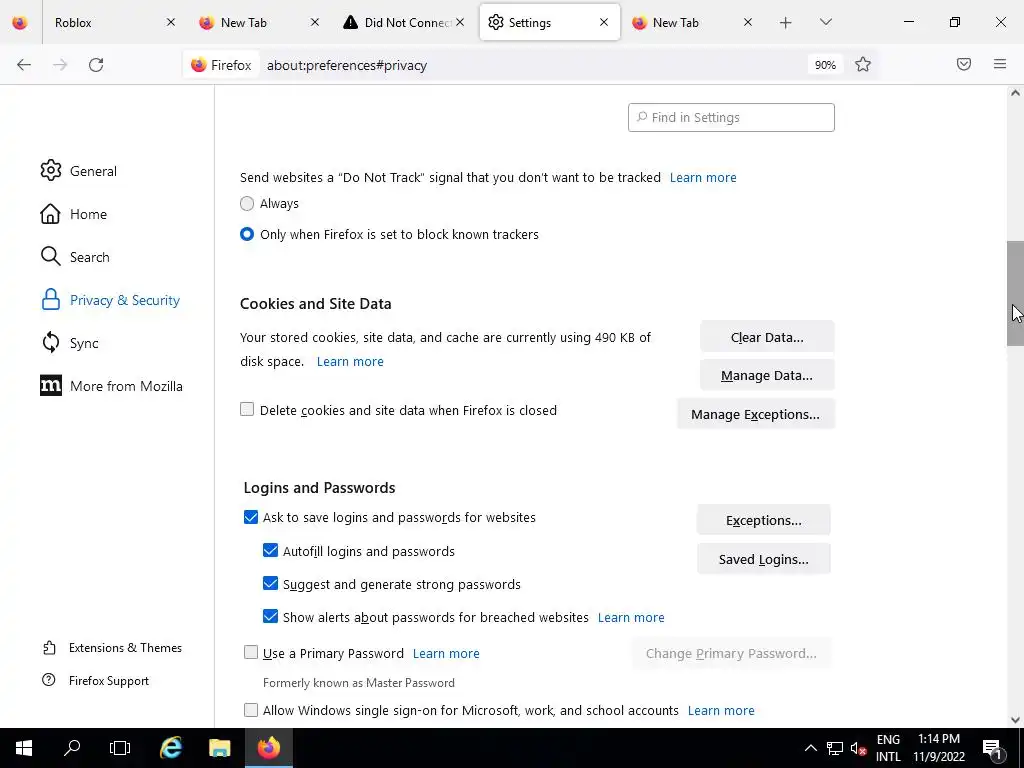Toggle Show alerts about breached websites
The height and width of the screenshot is (768, 1024).
point(270,616)
